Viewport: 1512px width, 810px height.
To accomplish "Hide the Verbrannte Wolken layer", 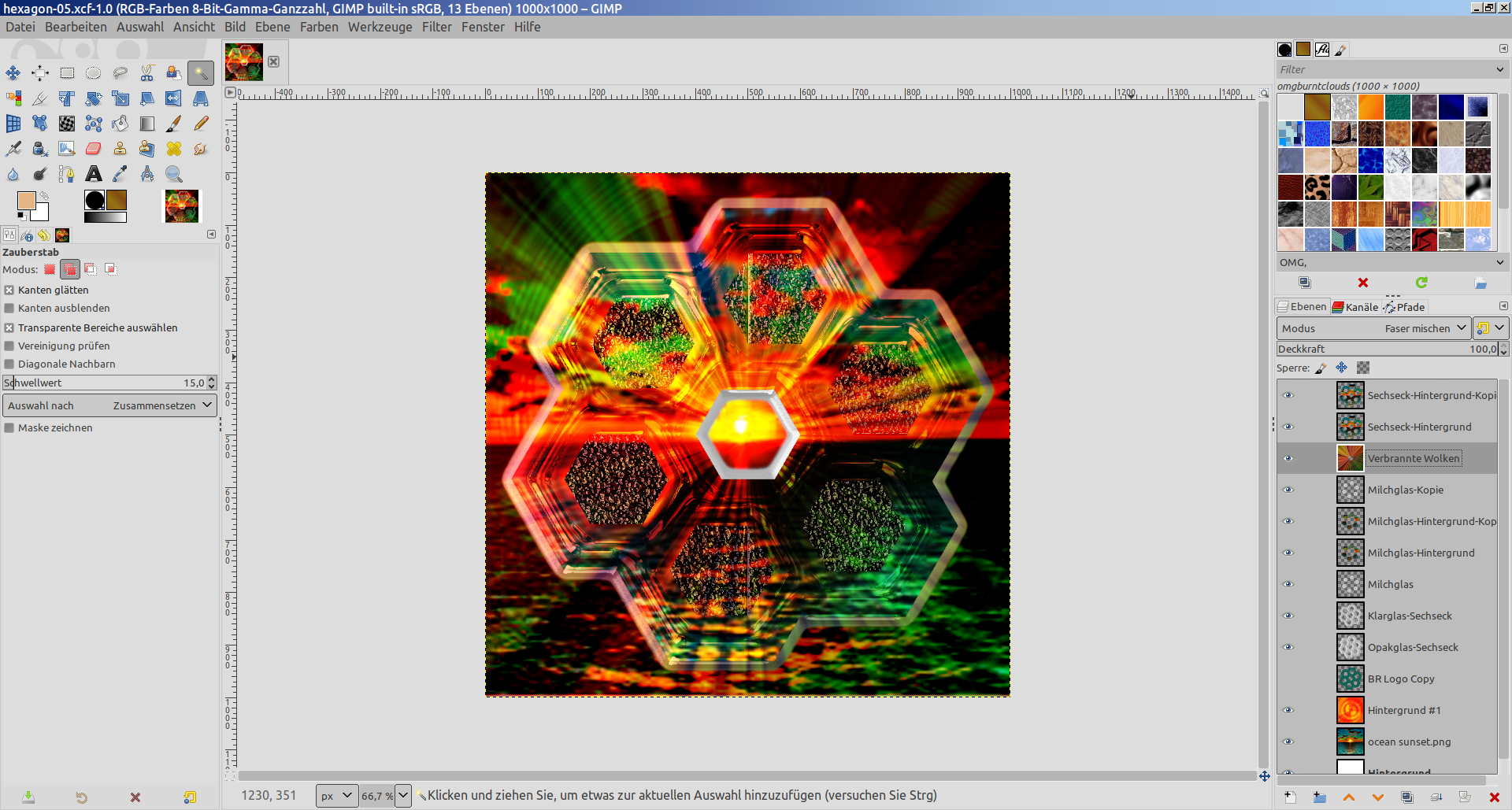I will click(1288, 458).
